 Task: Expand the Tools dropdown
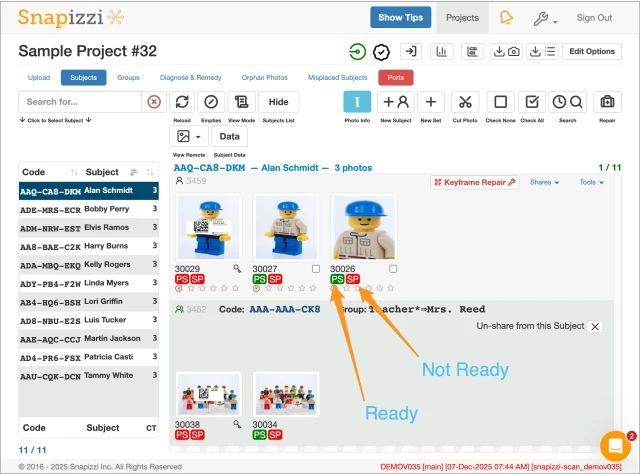(x=591, y=182)
